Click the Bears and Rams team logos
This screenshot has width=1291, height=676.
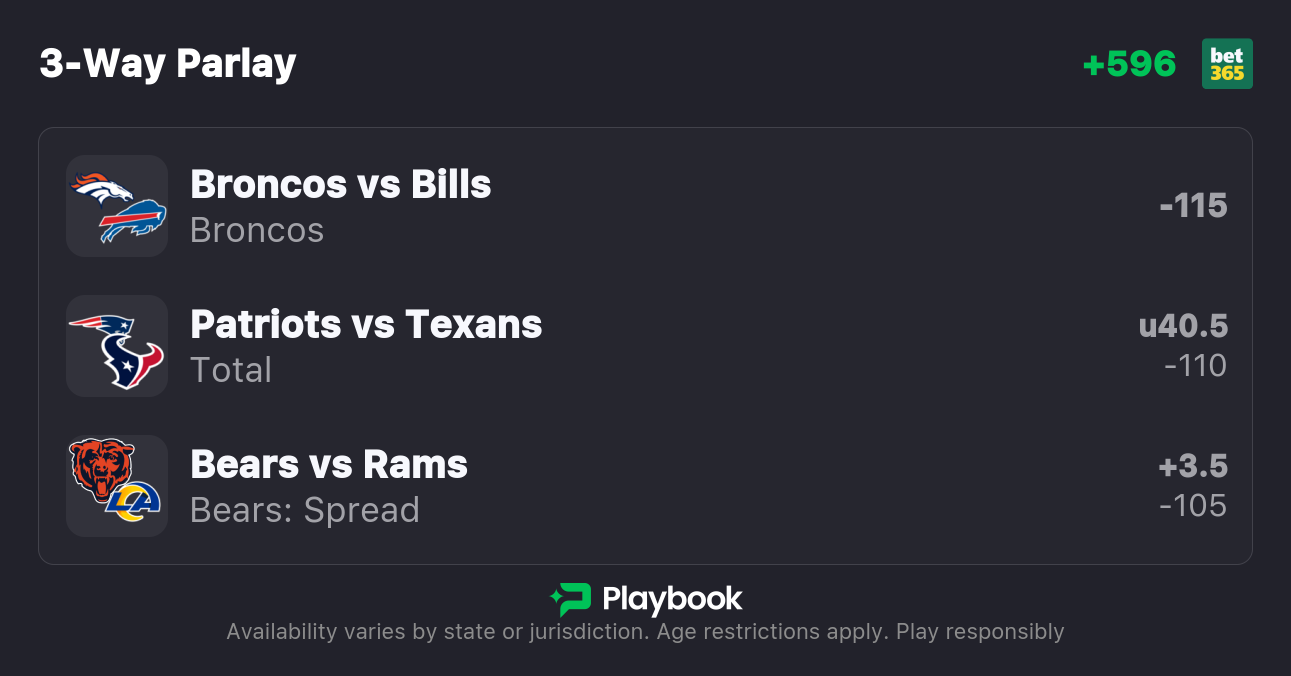(117, 486)
